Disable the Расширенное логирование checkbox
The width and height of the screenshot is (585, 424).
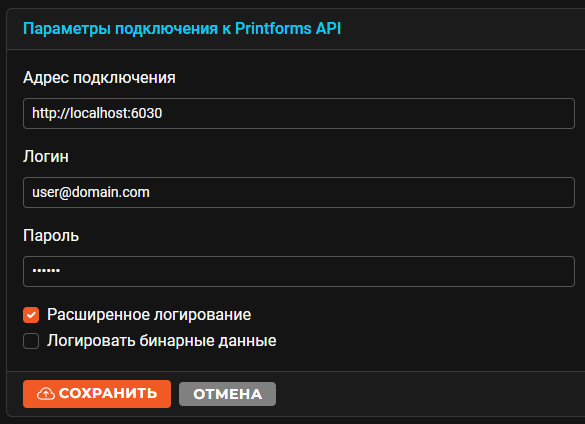pos(31,315)
